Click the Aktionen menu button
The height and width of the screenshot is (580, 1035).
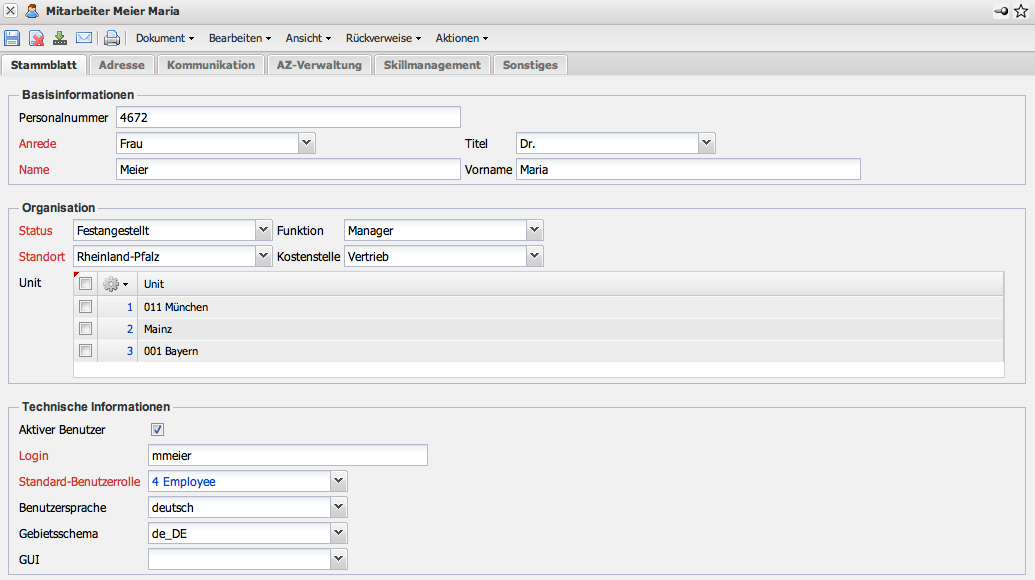(x=461, y=38)
